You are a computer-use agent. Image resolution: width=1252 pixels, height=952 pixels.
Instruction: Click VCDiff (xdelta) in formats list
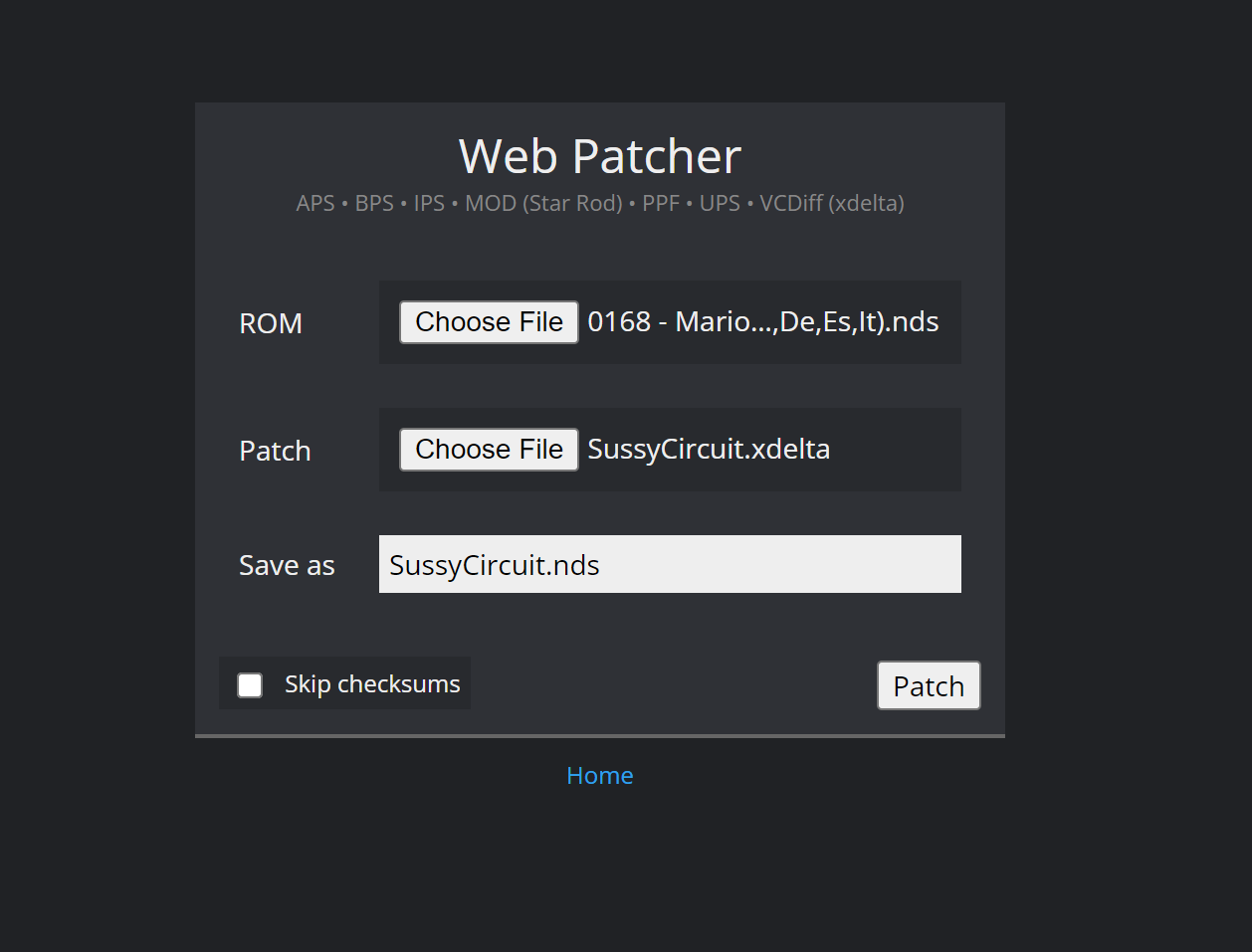pyautogui.click(x=832, y=204)
